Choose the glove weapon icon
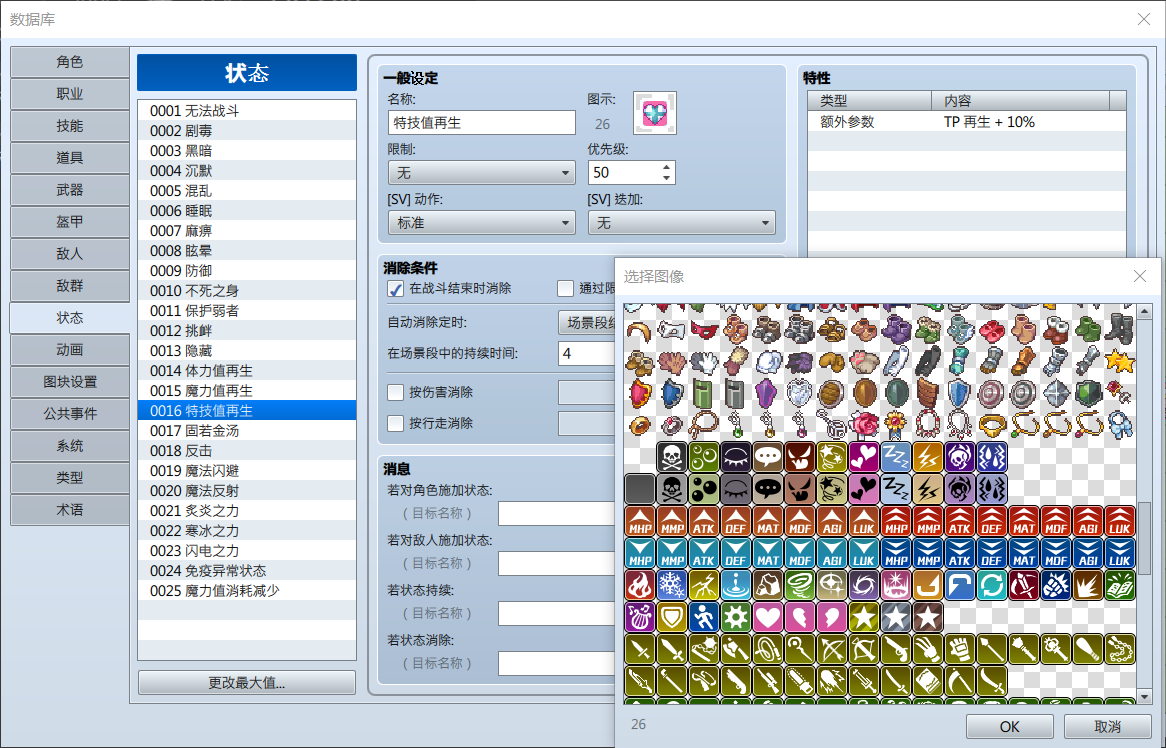 [959, 649]
